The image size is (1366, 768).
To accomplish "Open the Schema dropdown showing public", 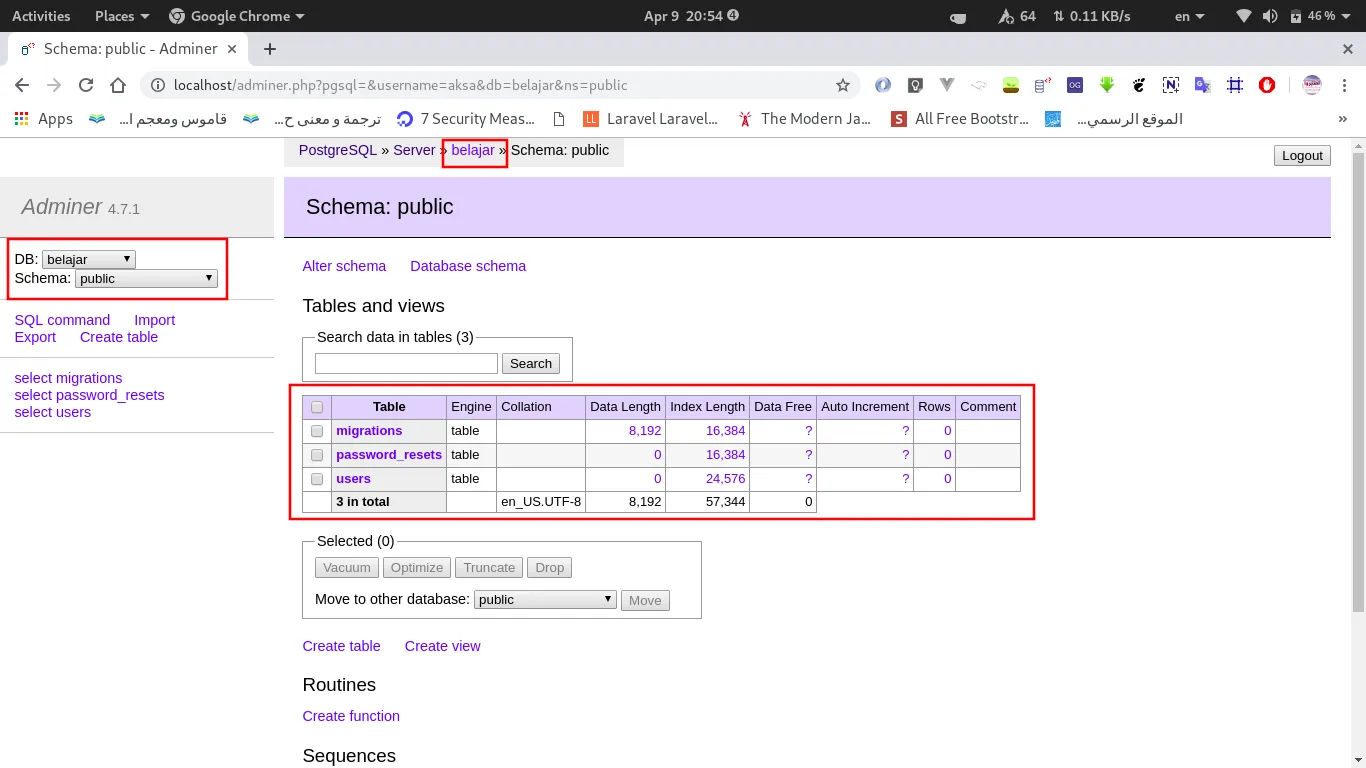I will tap(146, 279).
